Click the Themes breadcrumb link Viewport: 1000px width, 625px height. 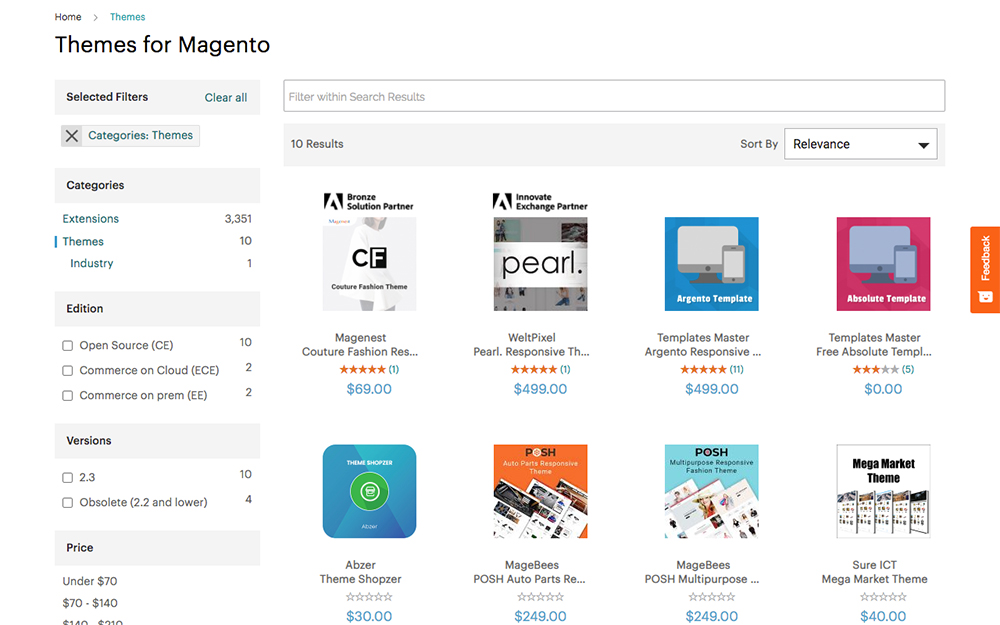pos(128,17)
